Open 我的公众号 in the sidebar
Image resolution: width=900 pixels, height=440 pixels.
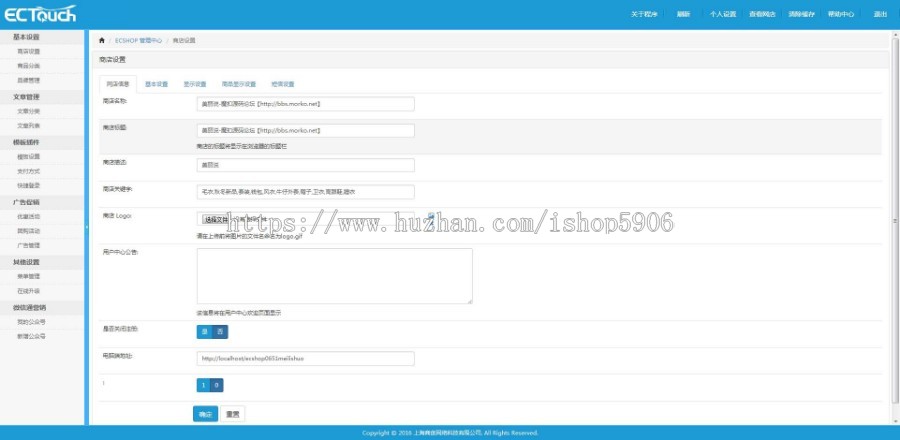pos(32,322)
